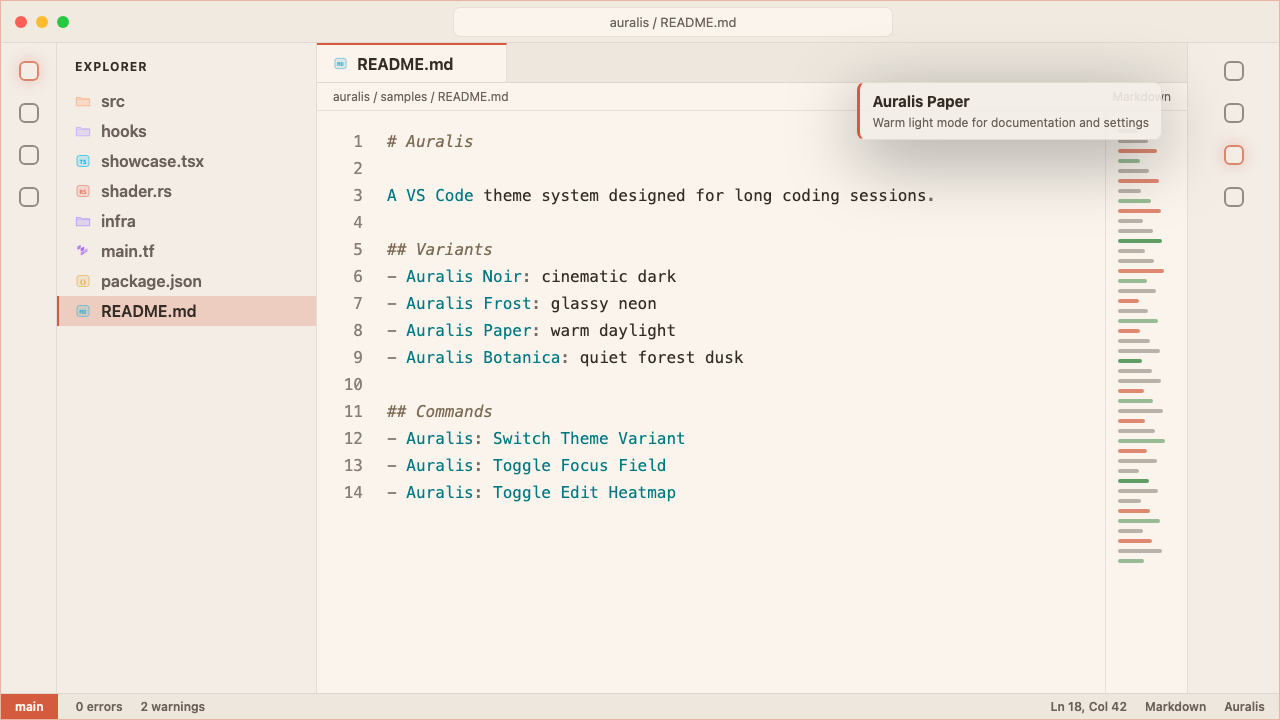Click 'A VS Code' text on line 3
This screenshot has height=720, width=1280.
coord(430,195)
